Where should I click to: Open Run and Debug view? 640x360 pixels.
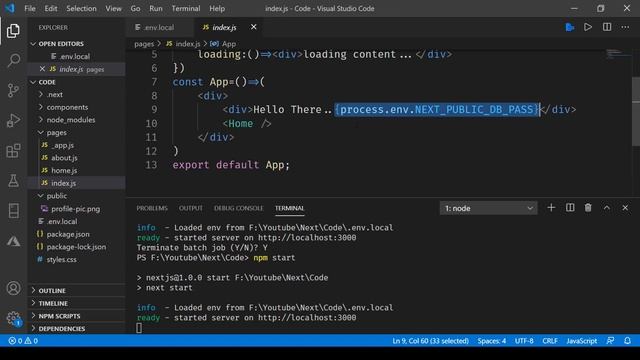(13, 120)
